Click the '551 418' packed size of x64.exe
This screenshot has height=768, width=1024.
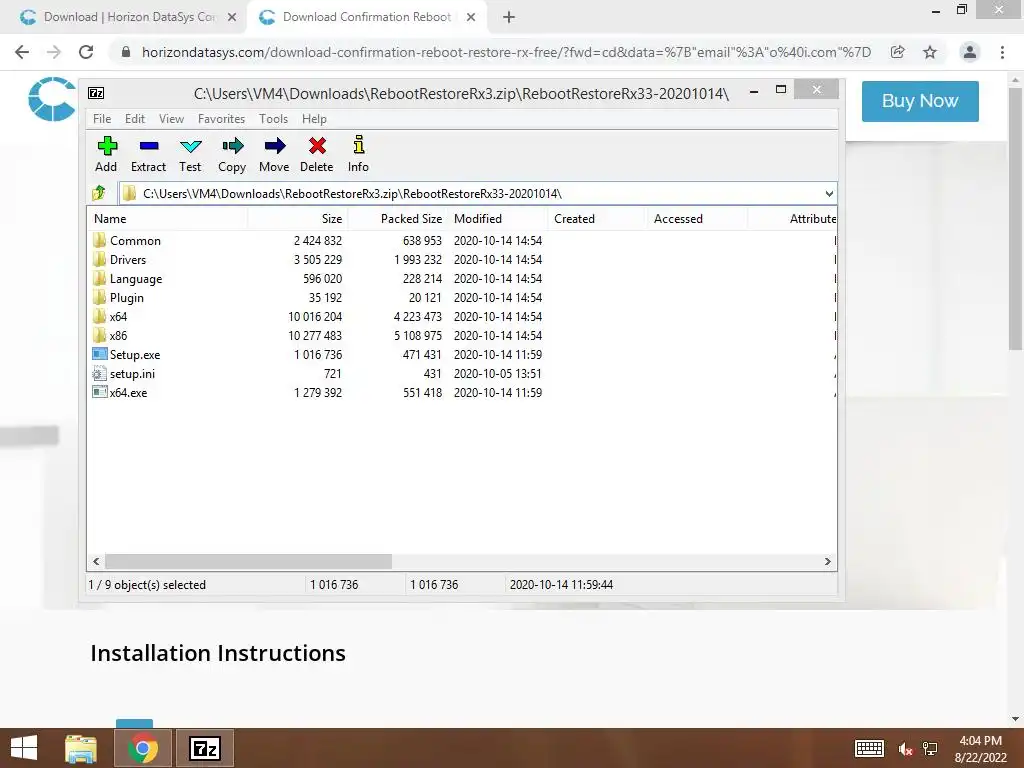point(423,392)
